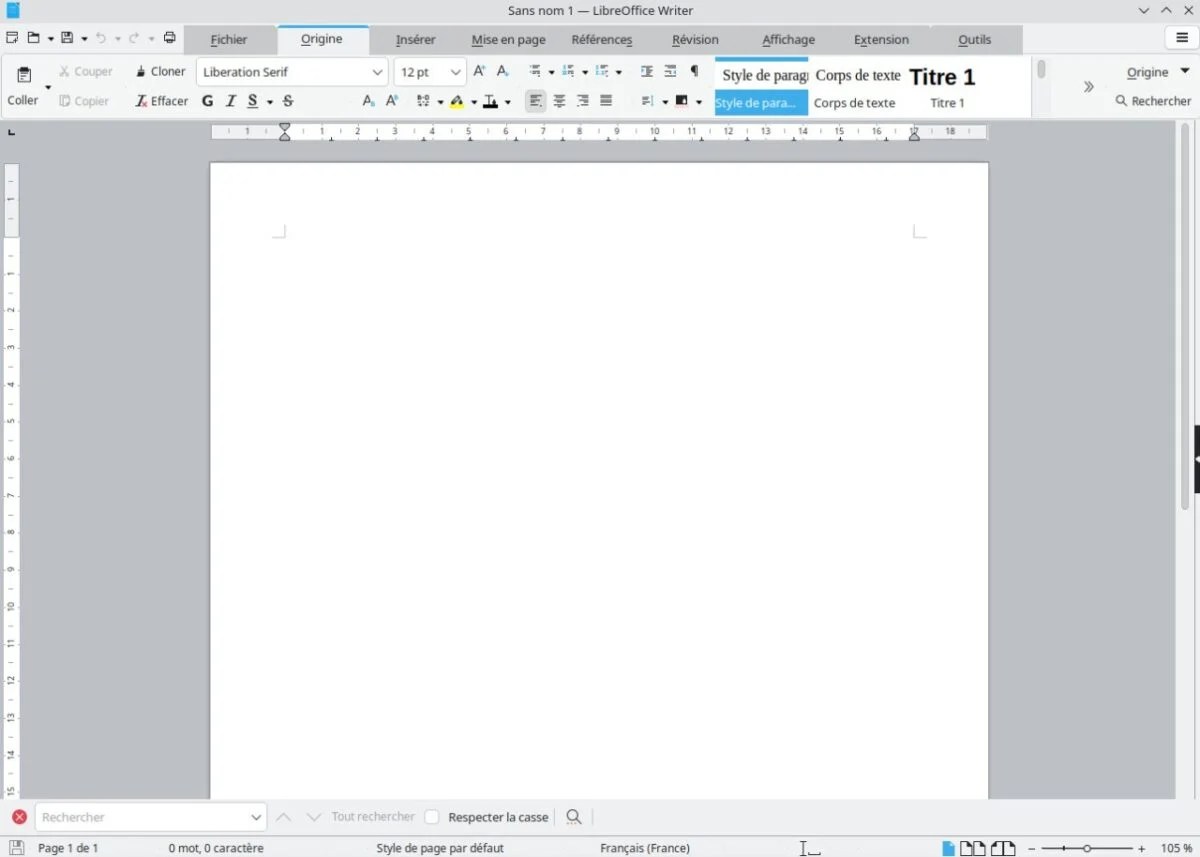Click the zoom slider handle
Screen dimensions: 1200x857
pyautogui.click(x=1087, y=848)
